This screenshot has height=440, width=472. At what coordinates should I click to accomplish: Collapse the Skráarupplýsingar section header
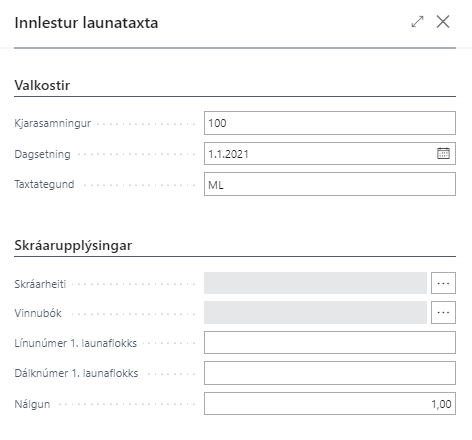[x=73, y=246]
